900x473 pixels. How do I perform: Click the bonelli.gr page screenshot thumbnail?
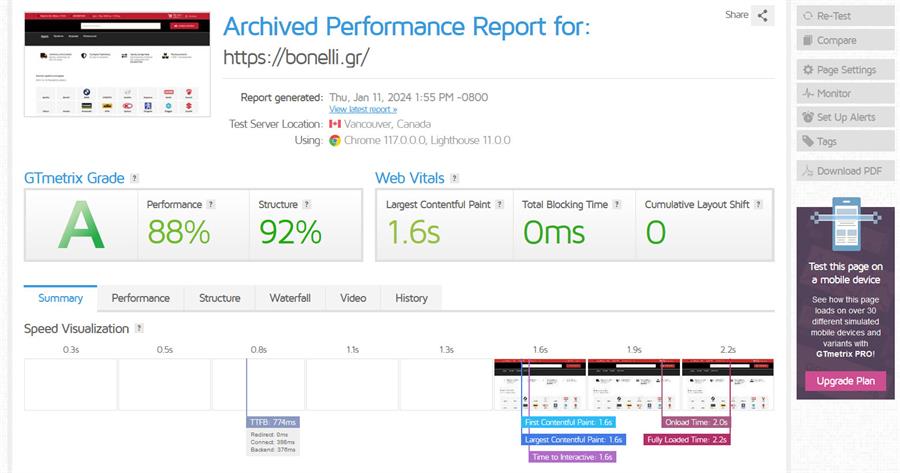point(117,64)
